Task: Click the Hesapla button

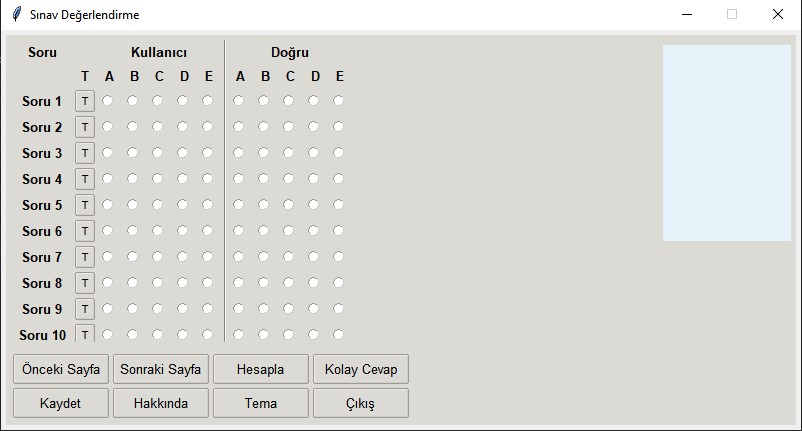Action: [260, 369]
